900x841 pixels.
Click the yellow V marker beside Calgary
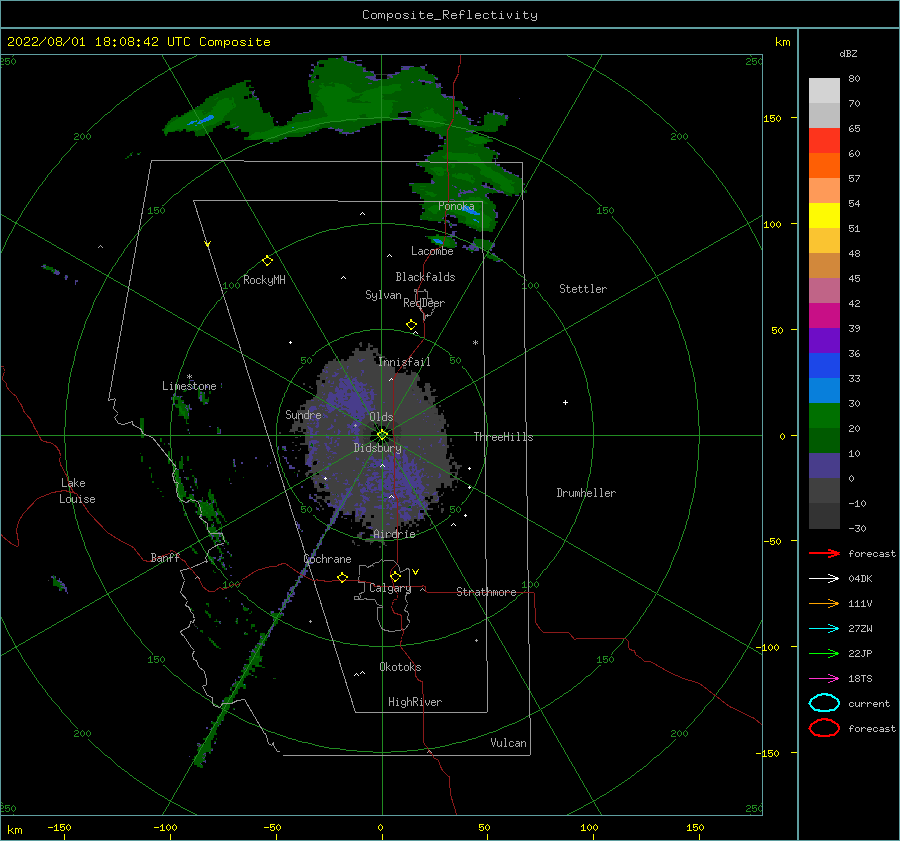coord(416,572)
